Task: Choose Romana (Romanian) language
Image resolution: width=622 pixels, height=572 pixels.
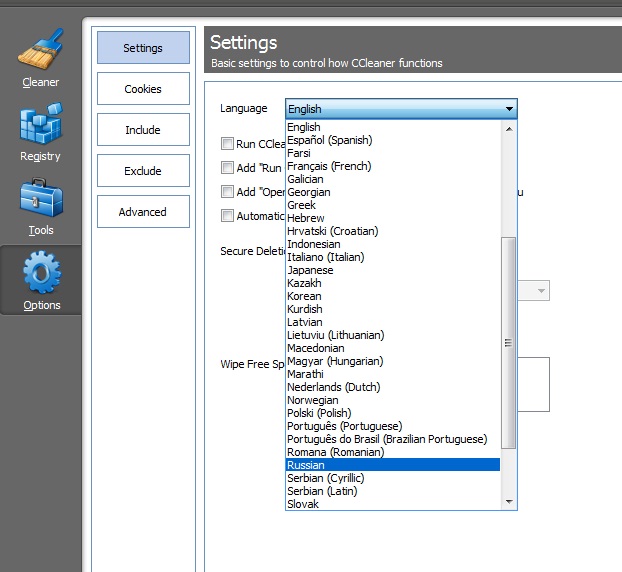Action: [393, 452]
